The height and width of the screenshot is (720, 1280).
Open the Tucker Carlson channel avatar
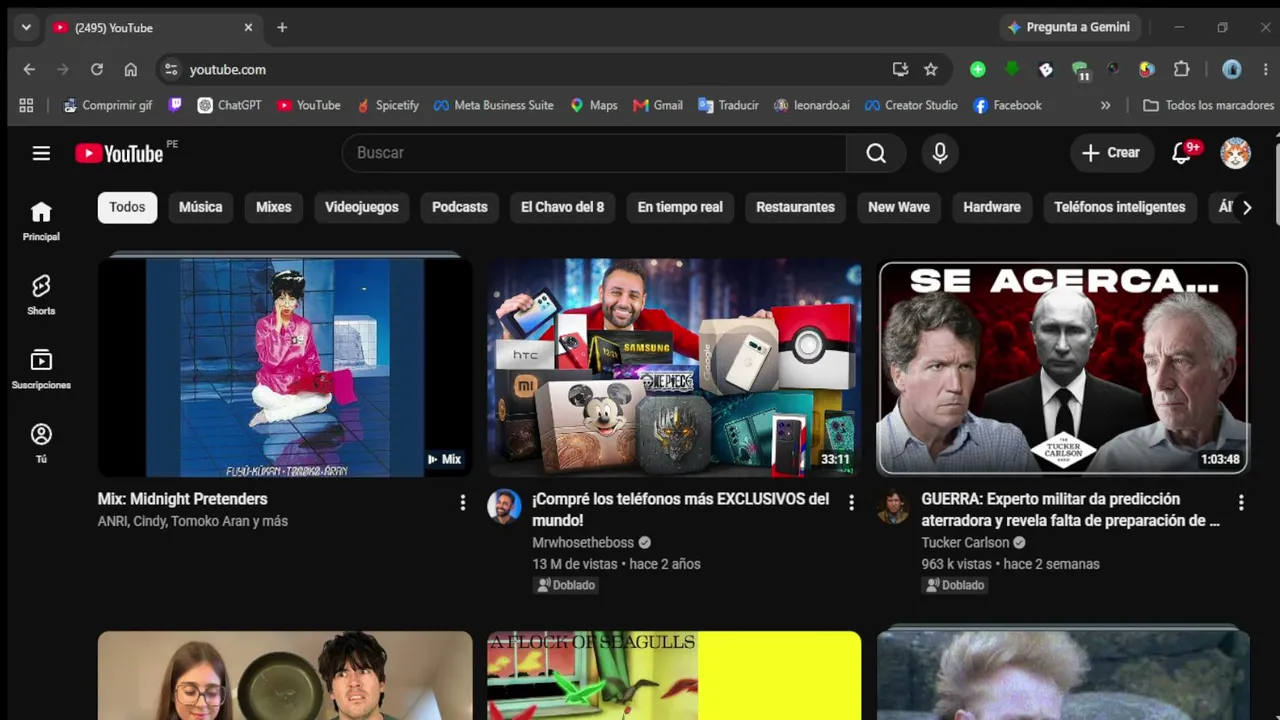893,506
